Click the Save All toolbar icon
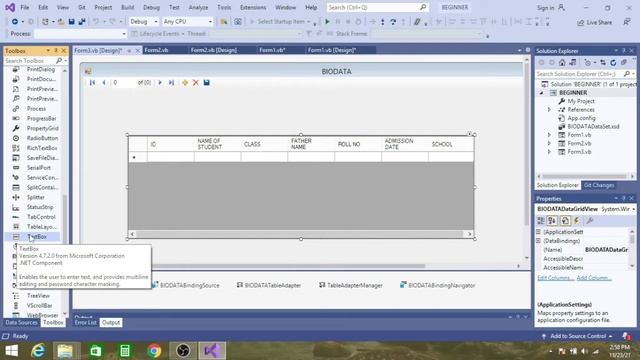This screenshot has width=640, height=360. 82,21
